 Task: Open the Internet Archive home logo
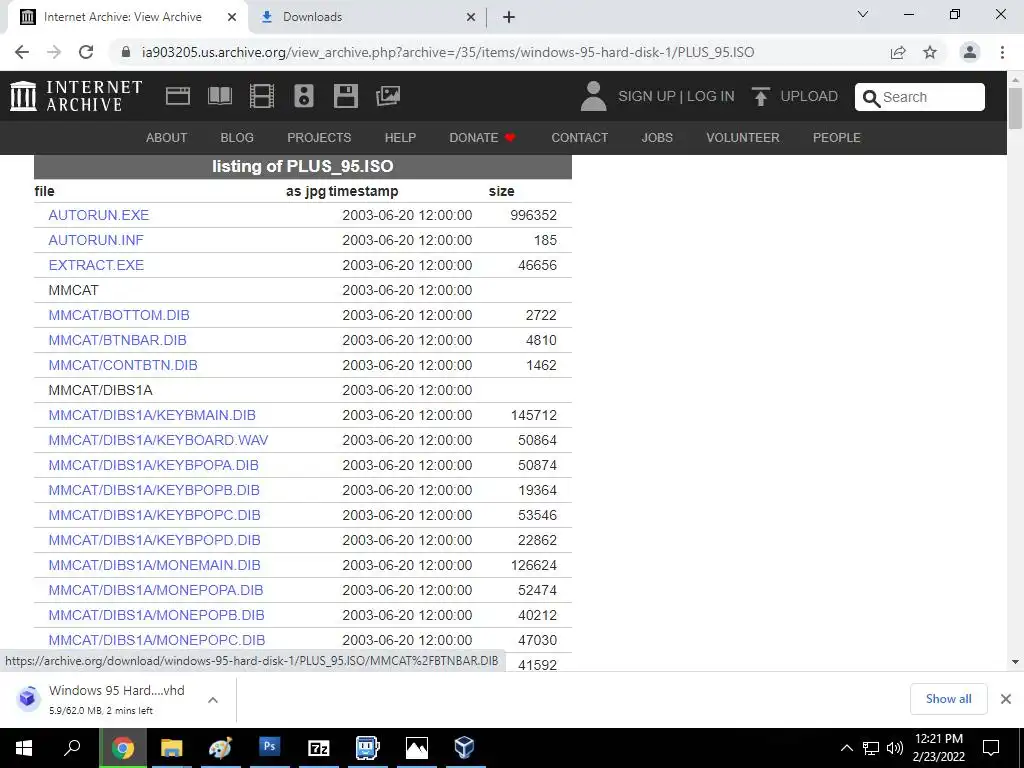click(x=76, y=96)
